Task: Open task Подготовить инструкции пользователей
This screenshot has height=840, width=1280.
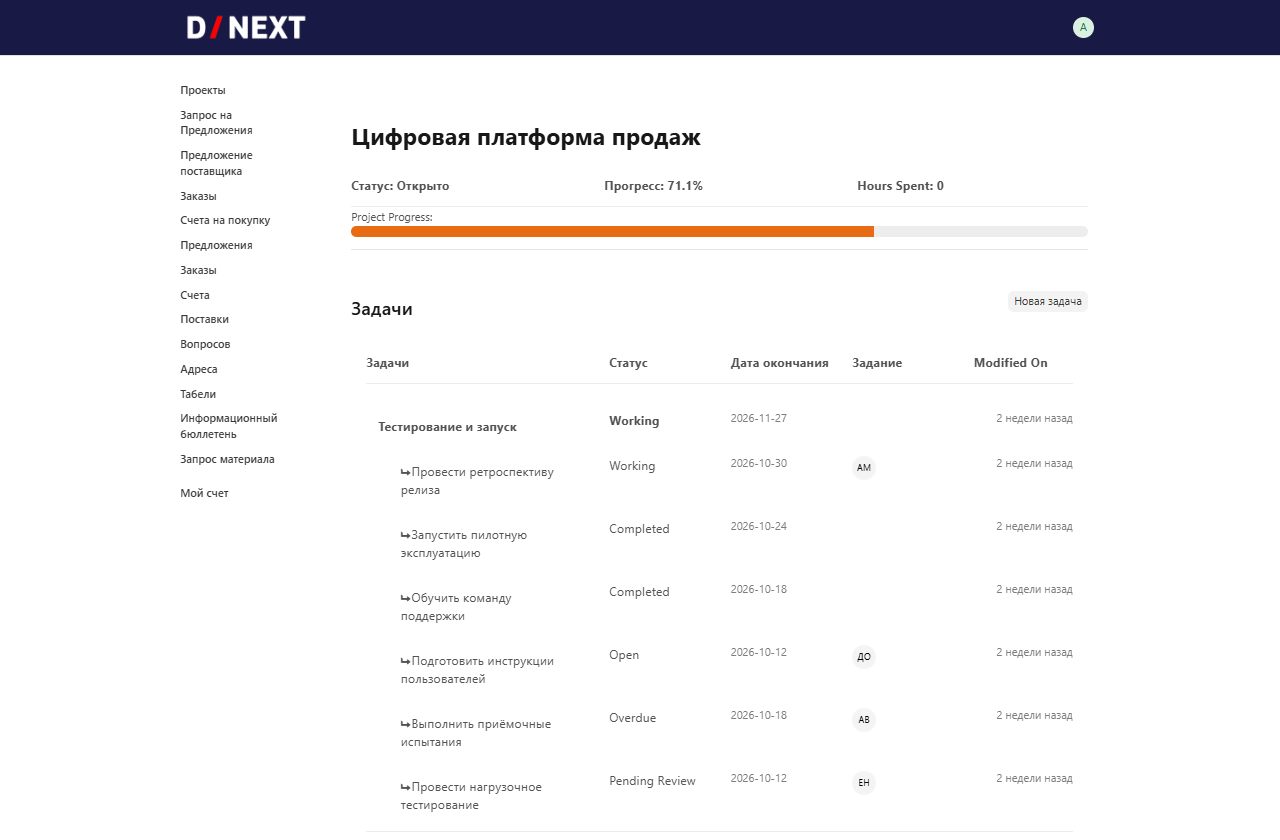Action: click(x=477, y=670)
